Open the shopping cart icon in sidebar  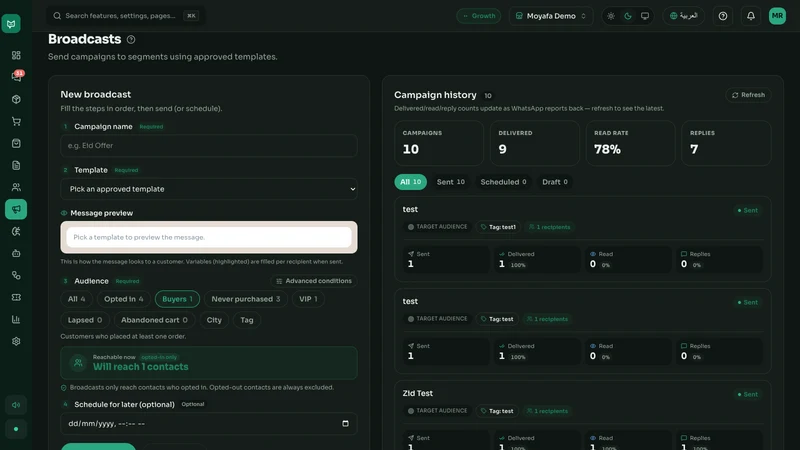point(16,121)
